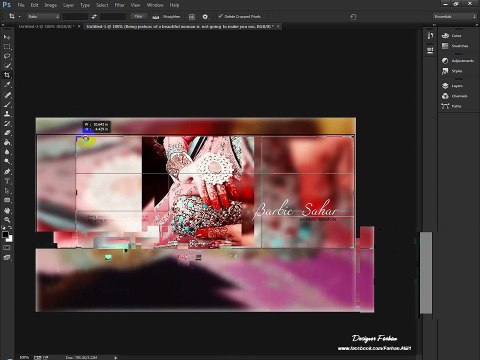Open crop overlay options grid
Viewport: 480px width, 360px height.
[x=192, y=16]
